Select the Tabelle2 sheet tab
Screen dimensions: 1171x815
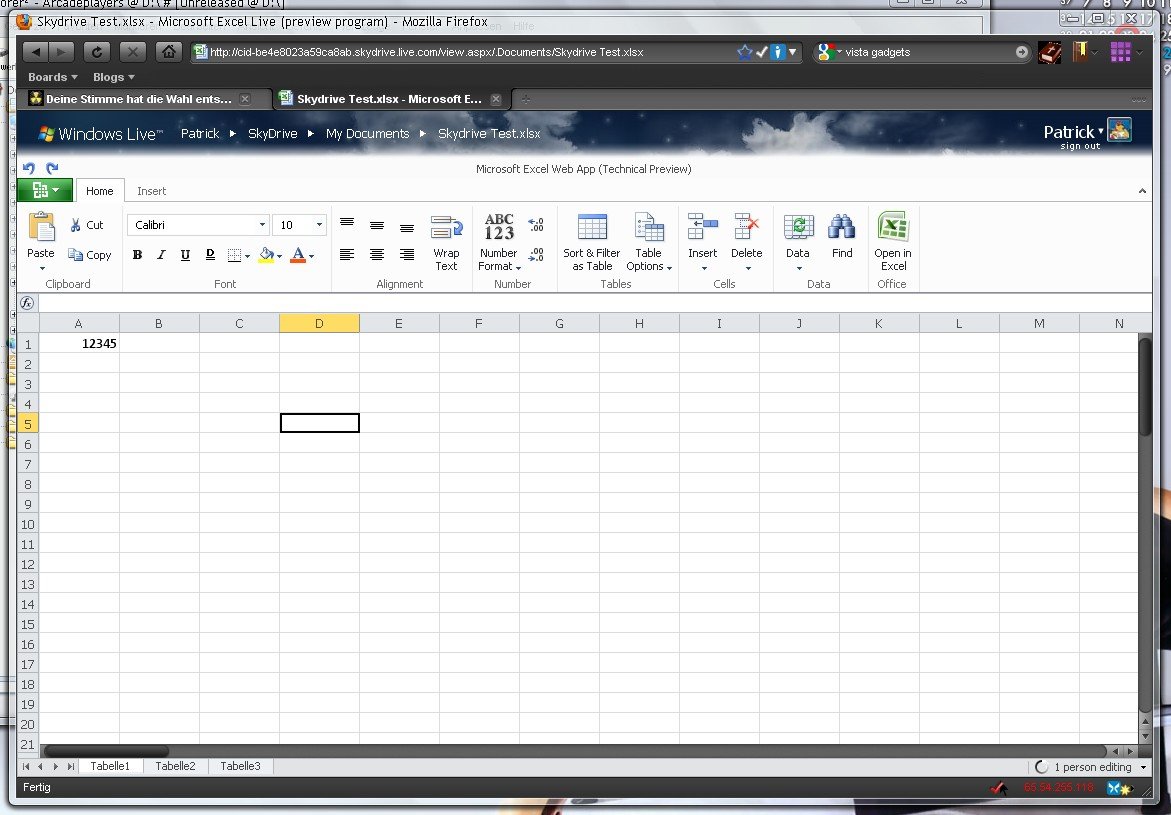coord(175,766)
